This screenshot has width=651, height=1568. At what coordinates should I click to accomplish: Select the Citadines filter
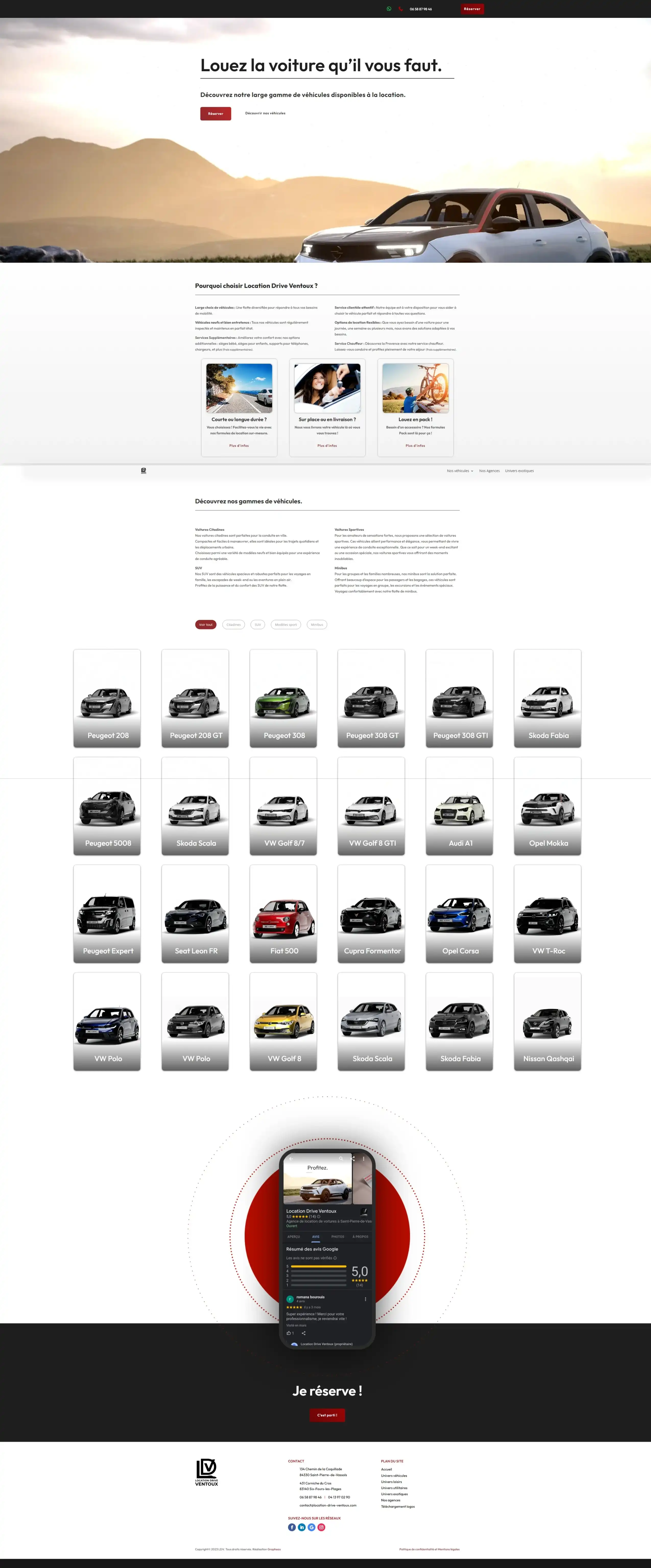pyautogui.click(x=233, y=624)
